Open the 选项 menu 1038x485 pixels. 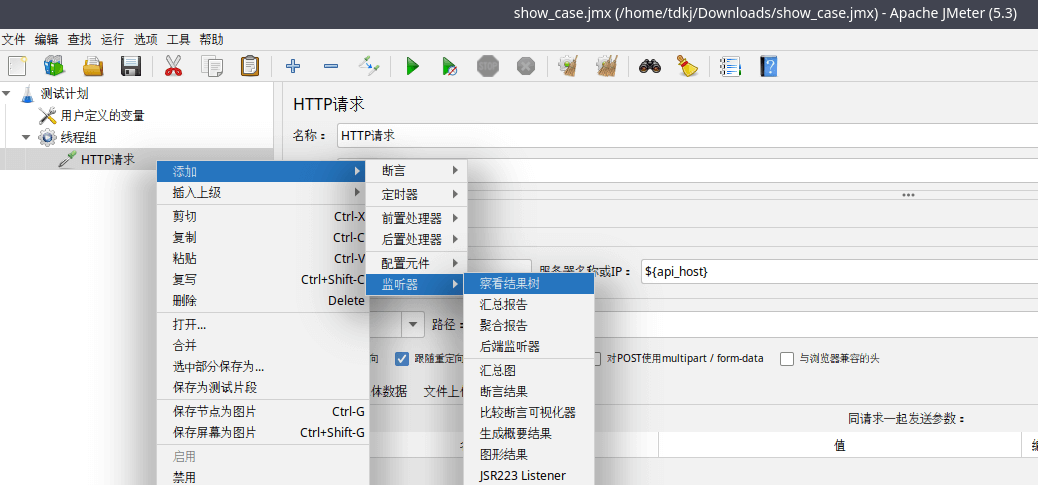pyautogui.click(x=146, y=40)
